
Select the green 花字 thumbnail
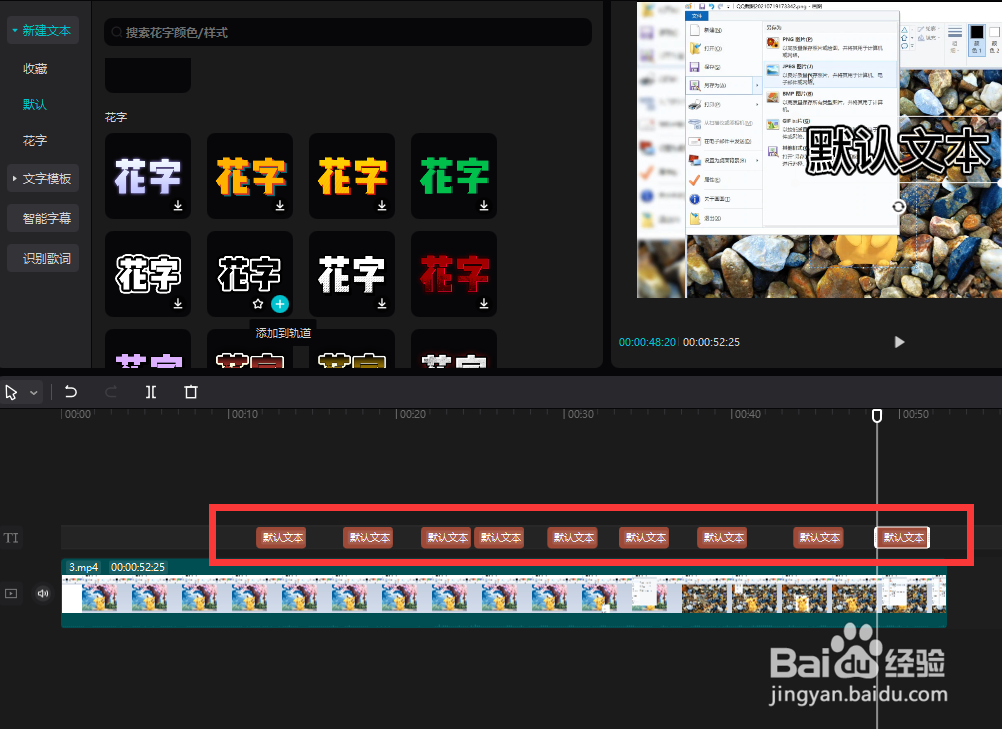pos(454,176)
